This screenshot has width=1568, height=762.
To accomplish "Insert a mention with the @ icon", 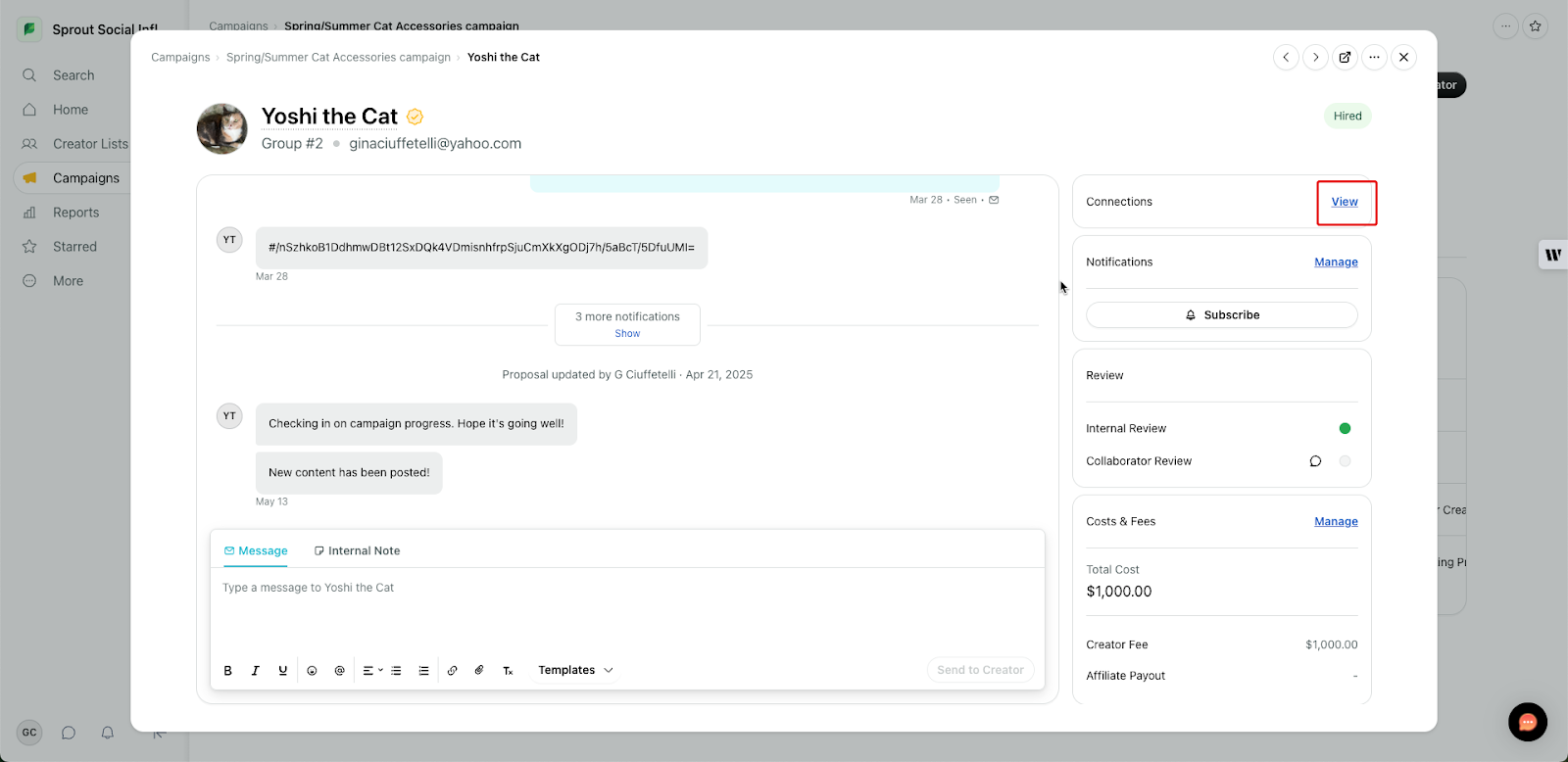I will coord(340,671).
